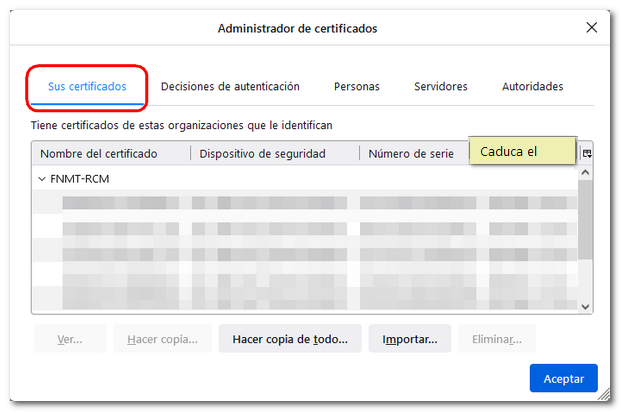Image resolution: width=621 pixels, height=412 pixels.
Task: Sort by the Caduca el column
Action: click(x=522, y=152)
